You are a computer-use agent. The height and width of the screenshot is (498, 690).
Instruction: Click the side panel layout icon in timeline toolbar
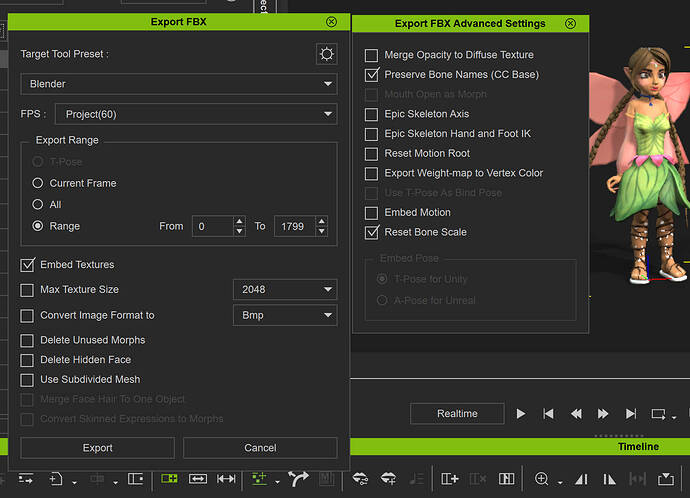(136, 479)
